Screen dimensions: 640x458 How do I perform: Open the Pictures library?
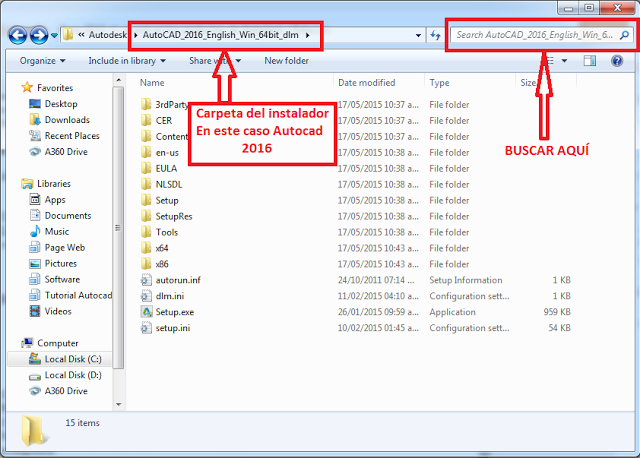pos(60,263)
